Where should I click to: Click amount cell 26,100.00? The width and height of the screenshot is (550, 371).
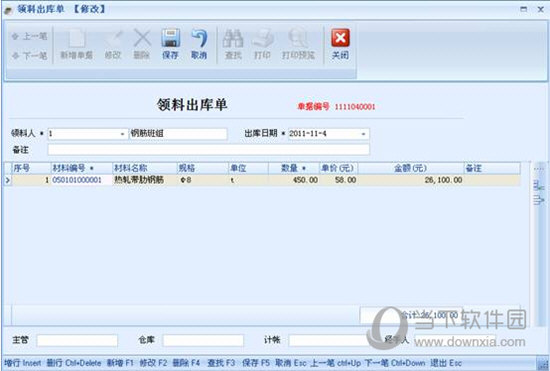coord(411,180)
